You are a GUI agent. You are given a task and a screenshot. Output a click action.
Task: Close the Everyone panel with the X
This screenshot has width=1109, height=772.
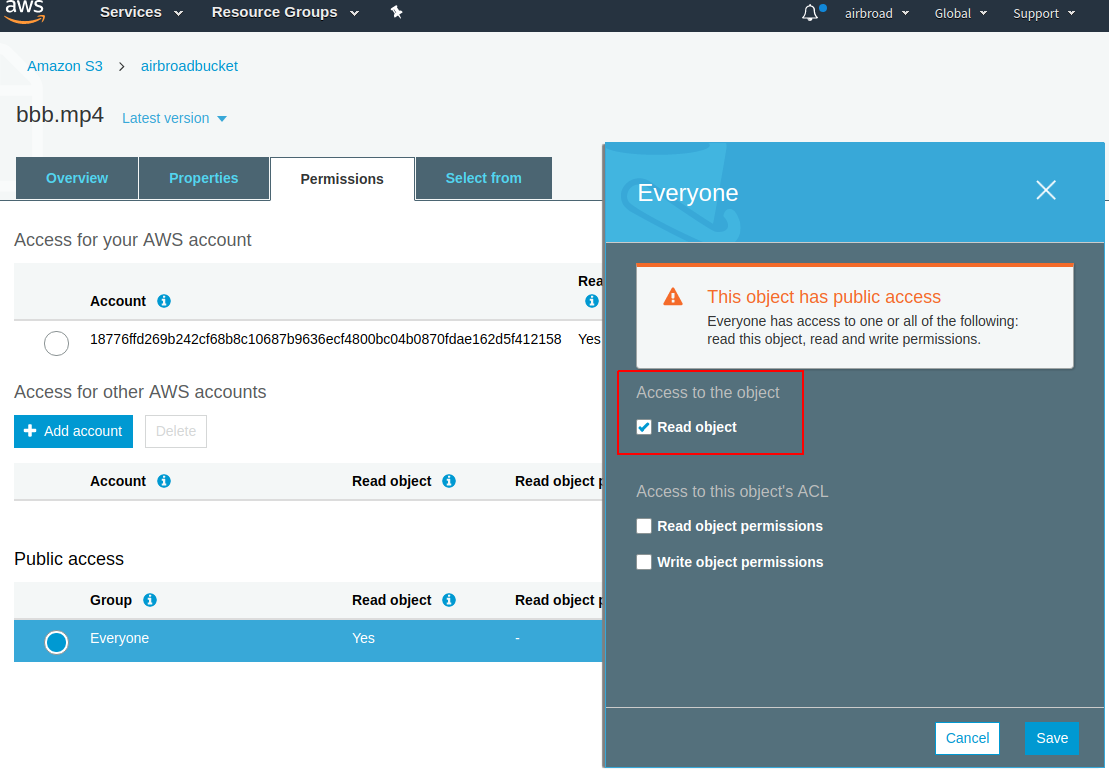(1045, 190)
